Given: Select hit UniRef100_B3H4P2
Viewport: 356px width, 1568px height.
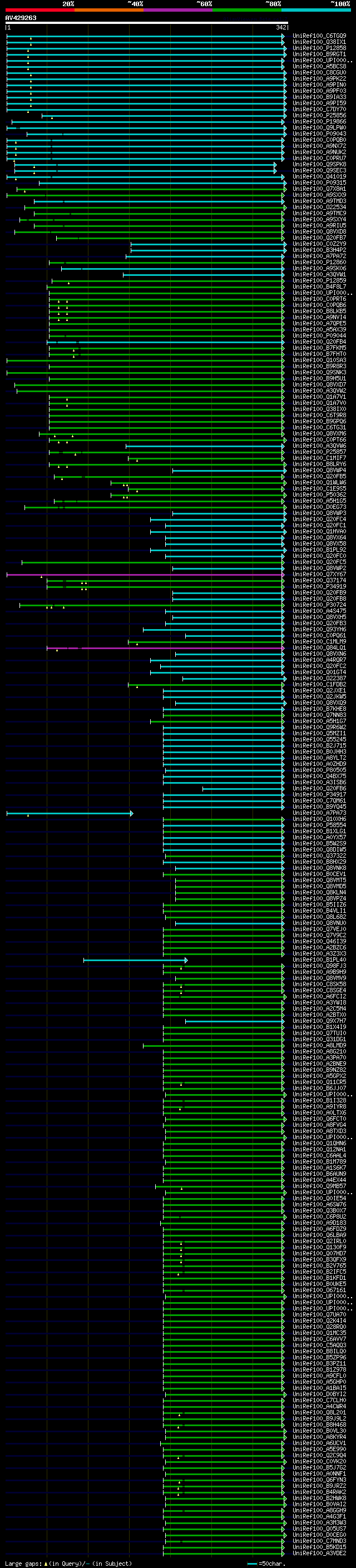Looking at the screenshot, I should click(319, 250).
